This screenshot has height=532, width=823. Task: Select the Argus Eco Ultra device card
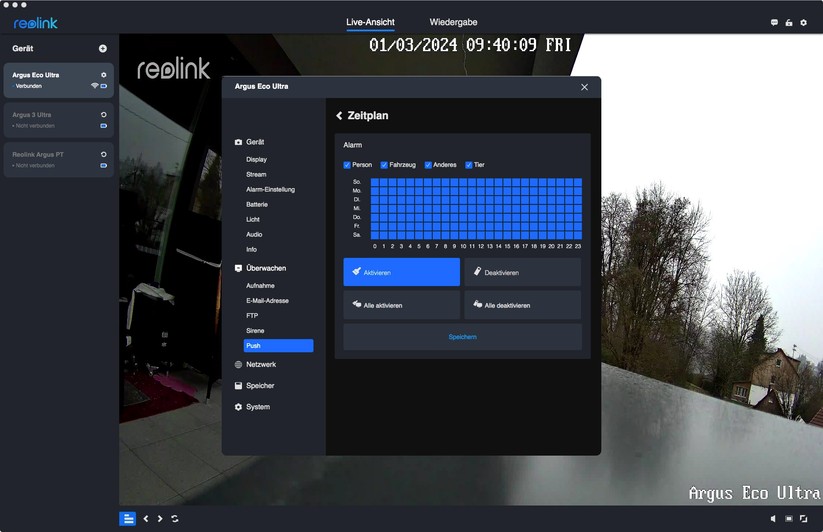click(x=59, y=80)
